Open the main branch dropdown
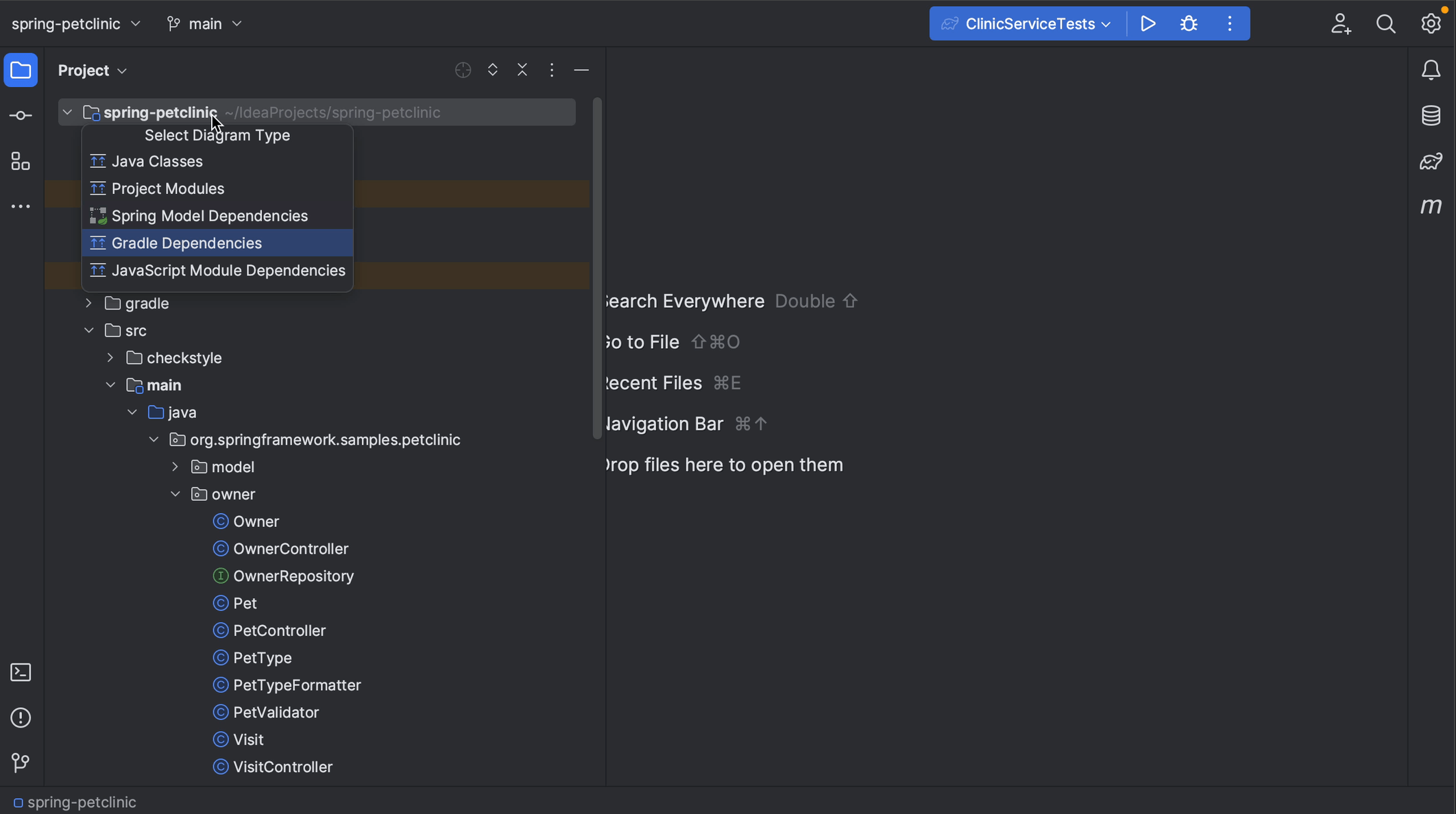Viewport: 1456px width, 814px height. click(x=204, y=23)
